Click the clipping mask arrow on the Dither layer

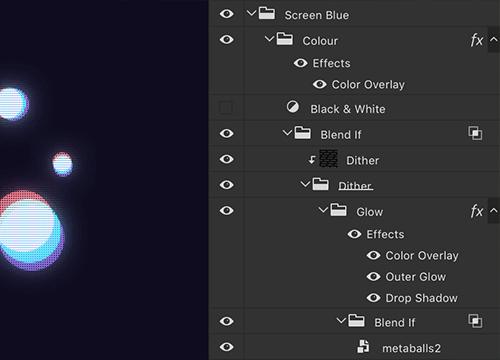click(x=312, y=160)
